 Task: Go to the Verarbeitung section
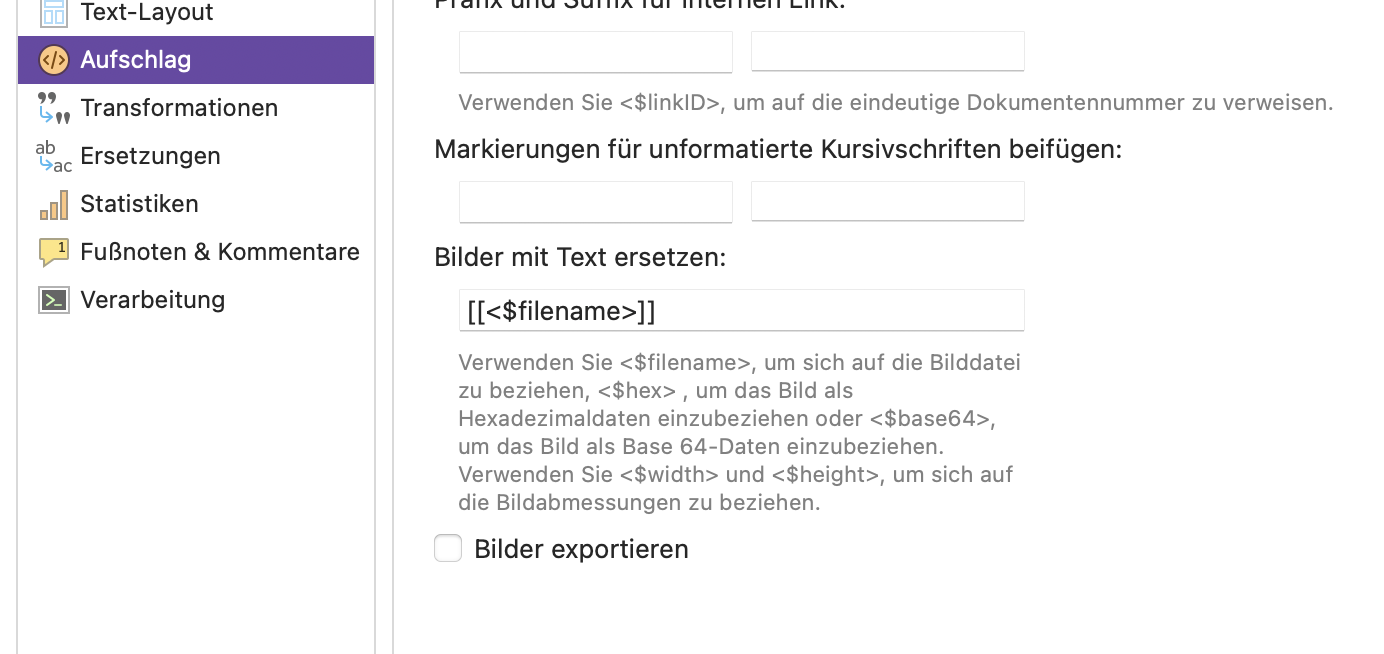(x=152, y=300)
